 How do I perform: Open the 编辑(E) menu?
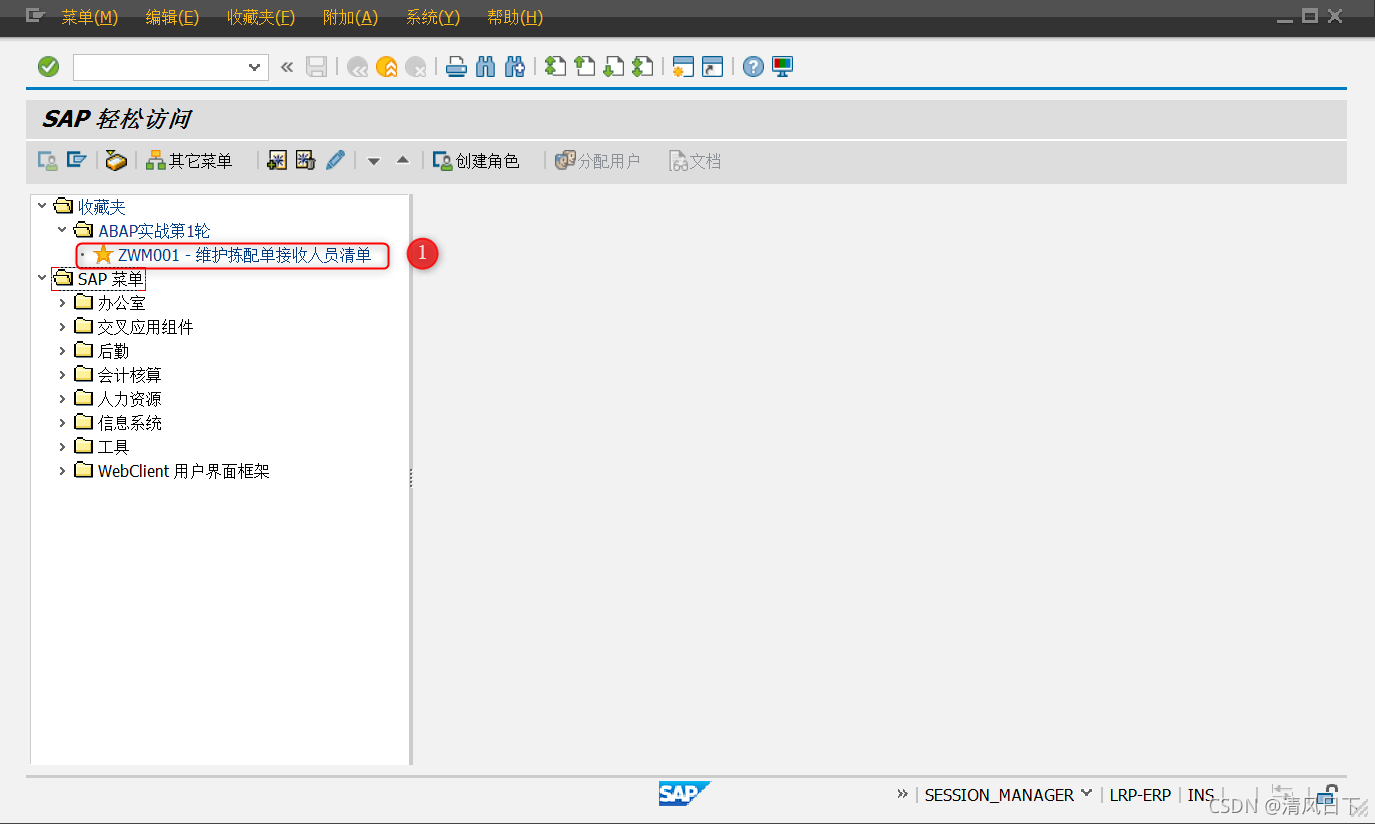point(172,17)
